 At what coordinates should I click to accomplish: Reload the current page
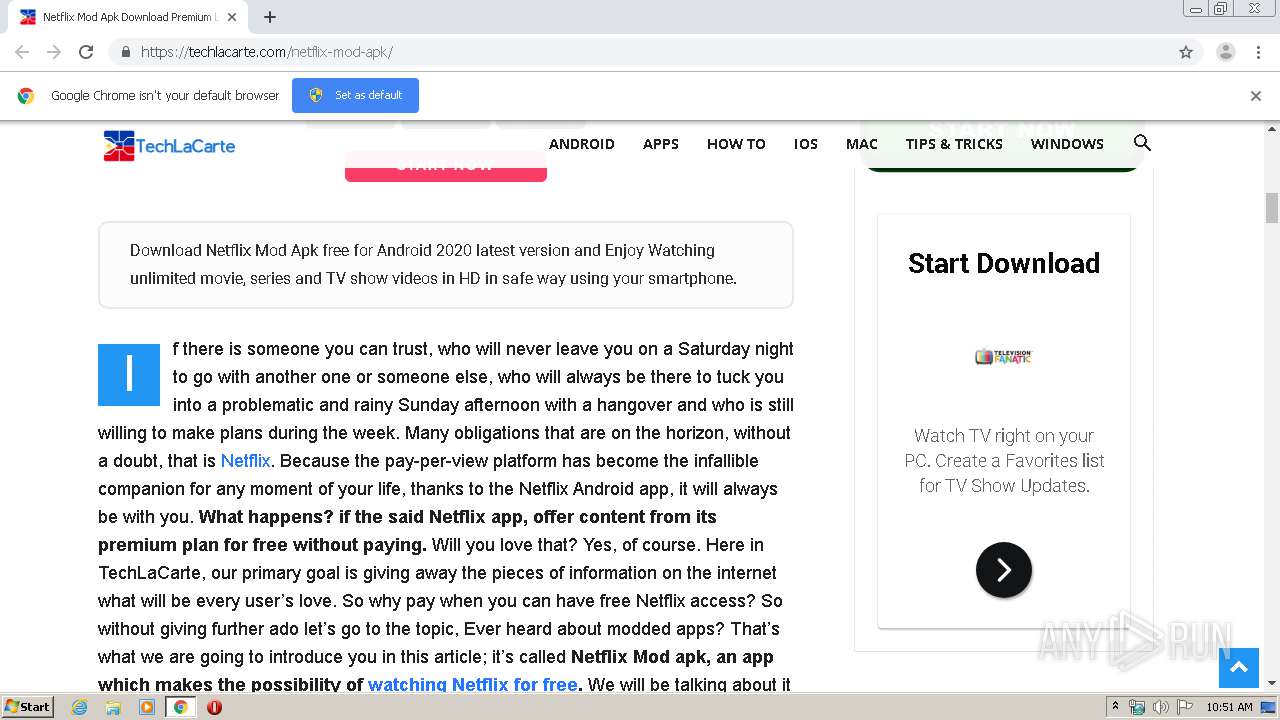[x=86, y=52]
